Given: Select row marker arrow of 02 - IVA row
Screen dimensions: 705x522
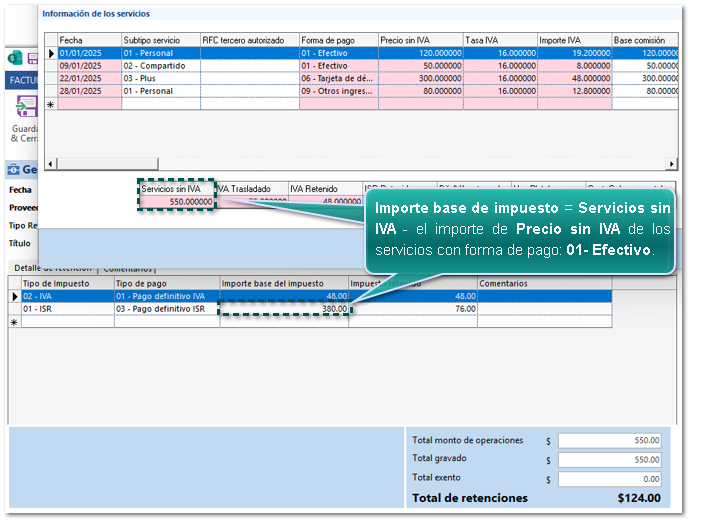Looking at the screenshot, I should click(x=14, y=296).
